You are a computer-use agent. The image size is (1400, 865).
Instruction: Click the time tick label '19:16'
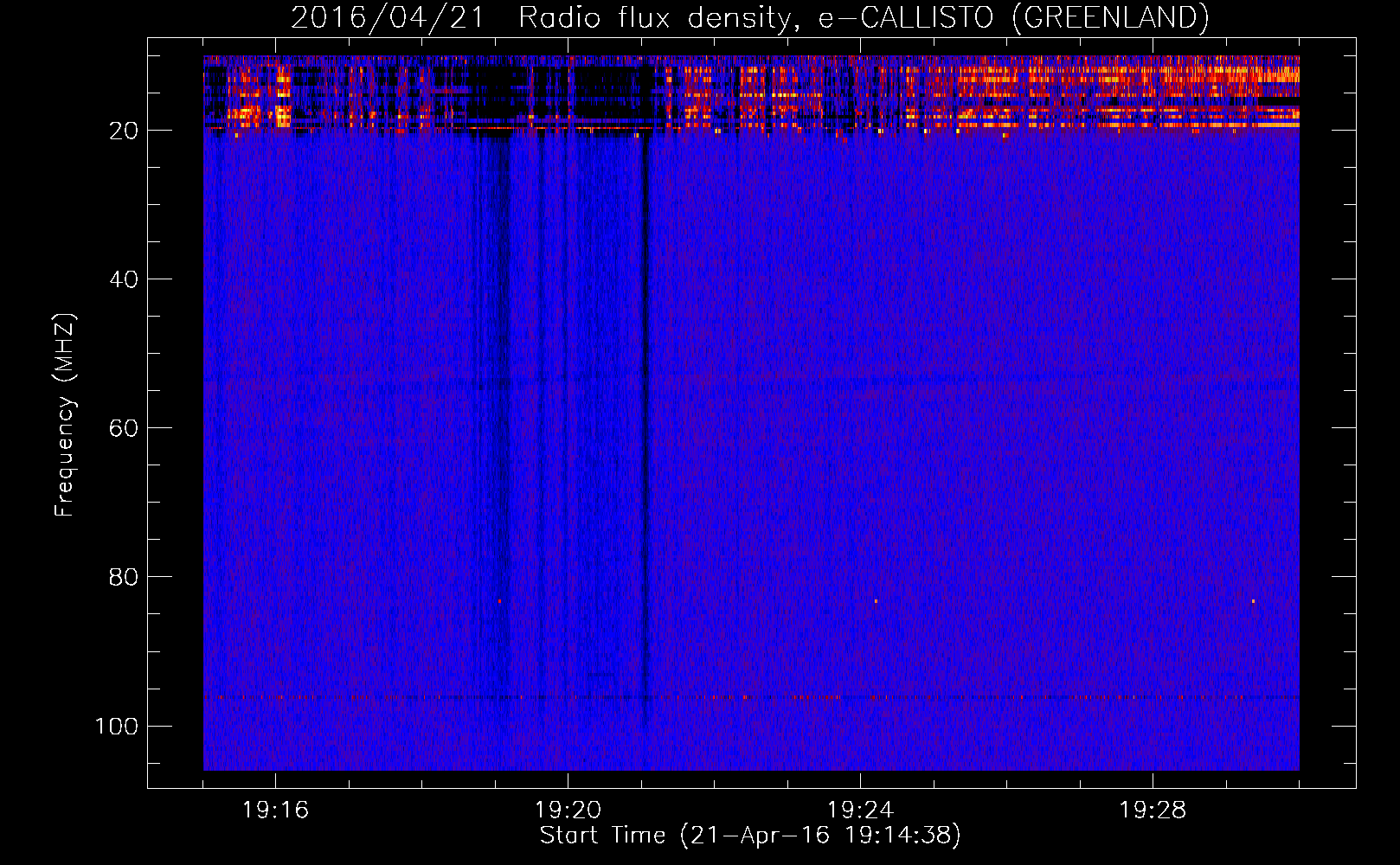click(x=275, y=811)
